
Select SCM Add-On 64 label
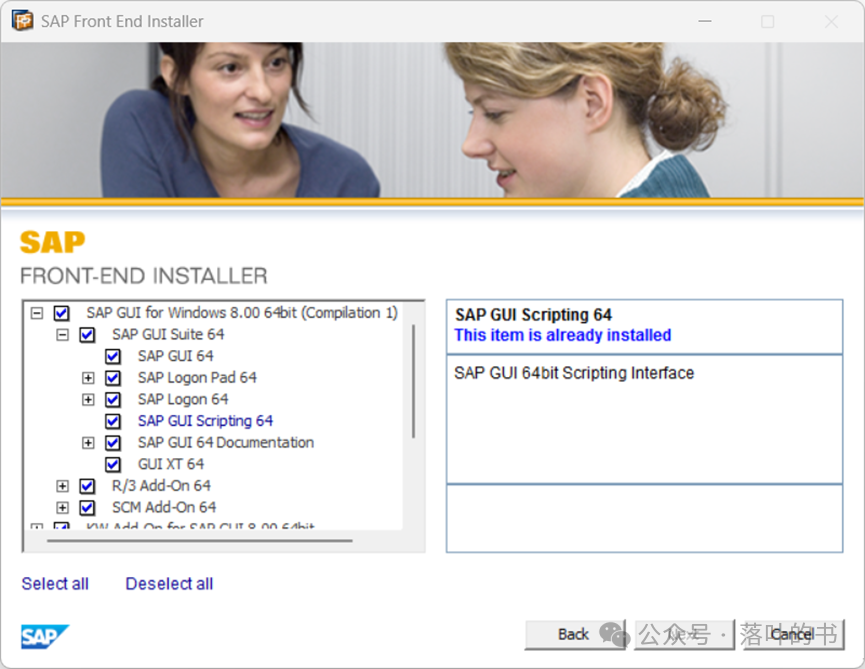coord(164,507)
